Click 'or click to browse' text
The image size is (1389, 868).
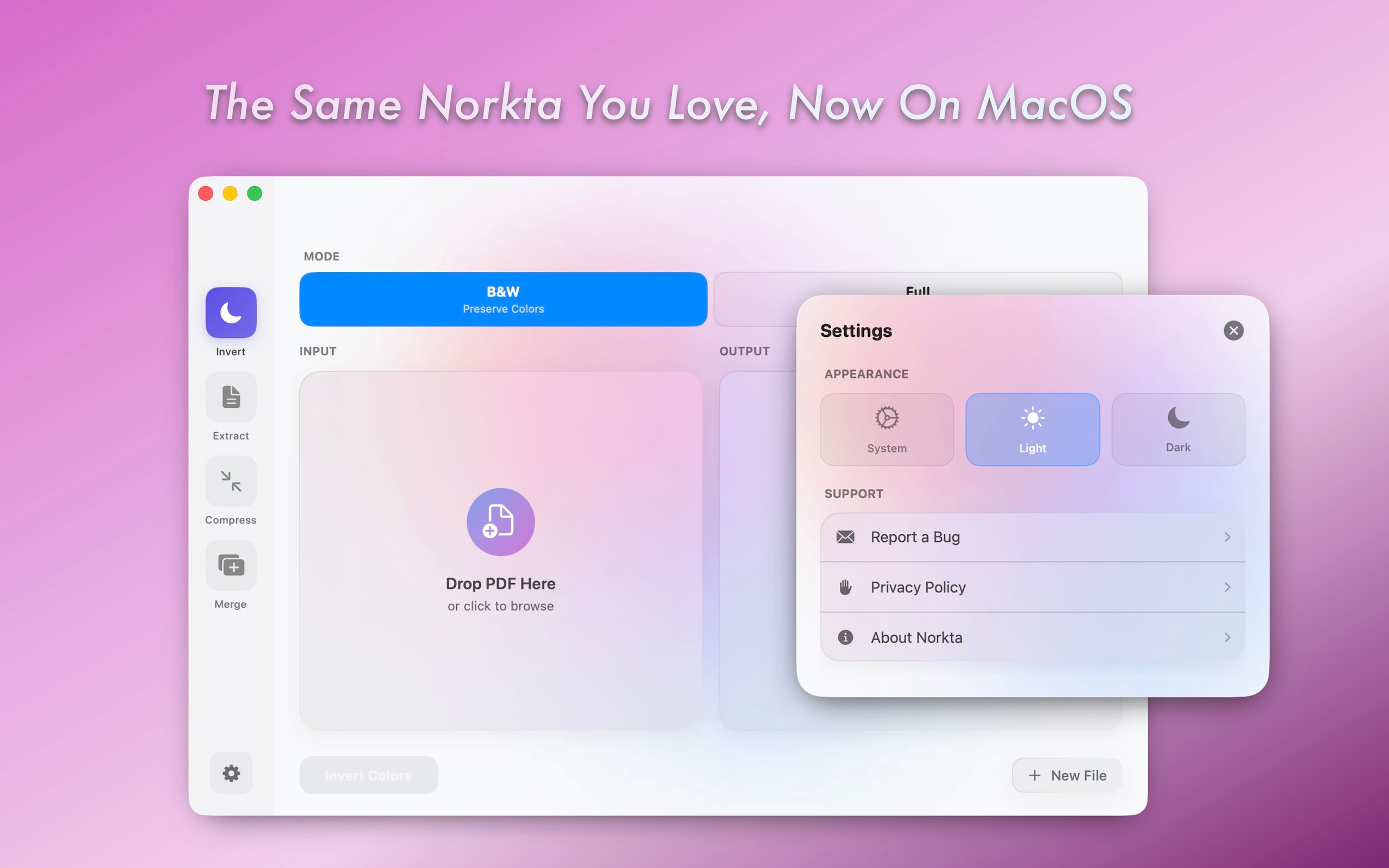[500, 606]
